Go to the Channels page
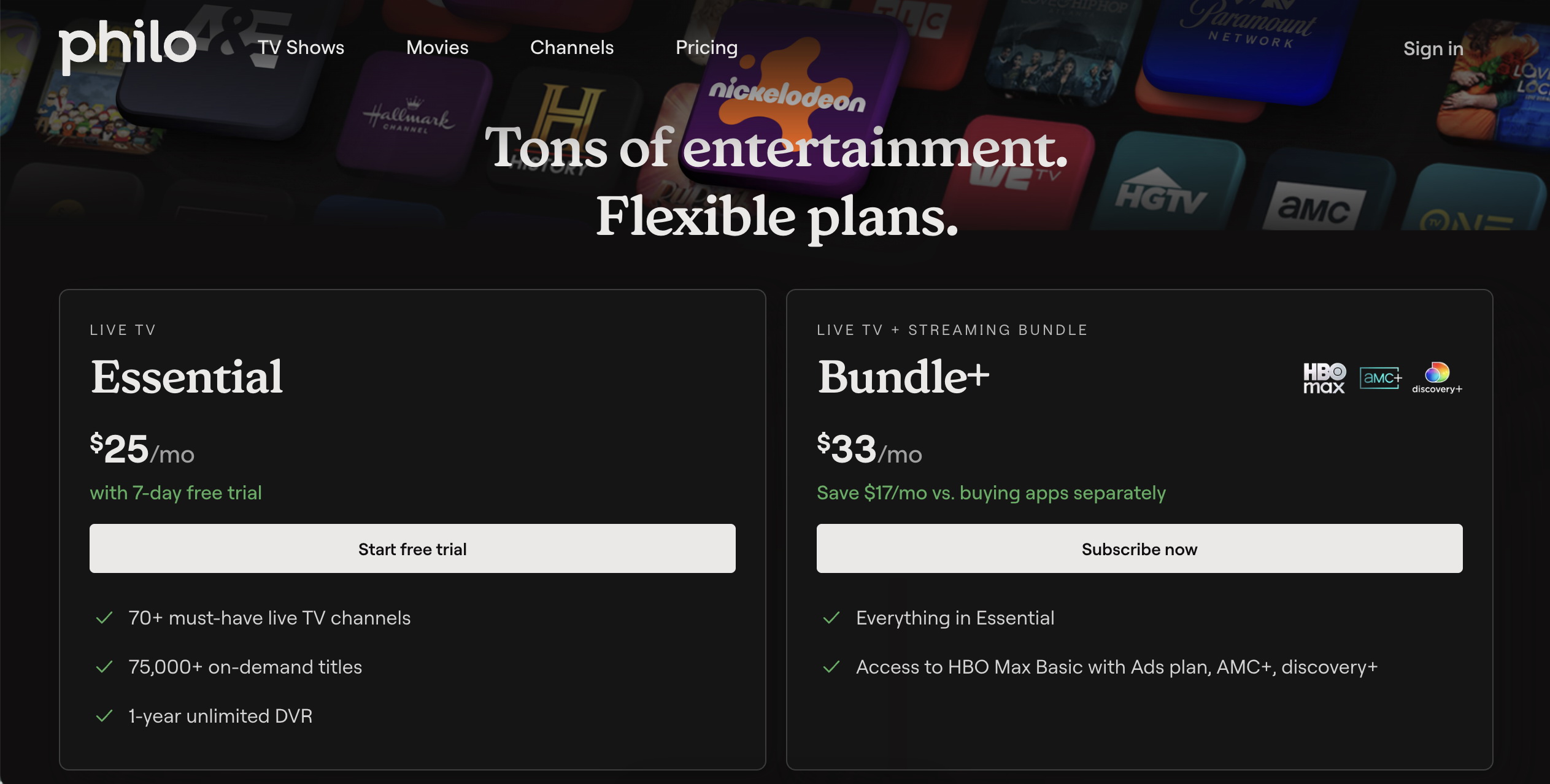The image size is (1550, 784). pyautogui.click(x=572, y=47)
